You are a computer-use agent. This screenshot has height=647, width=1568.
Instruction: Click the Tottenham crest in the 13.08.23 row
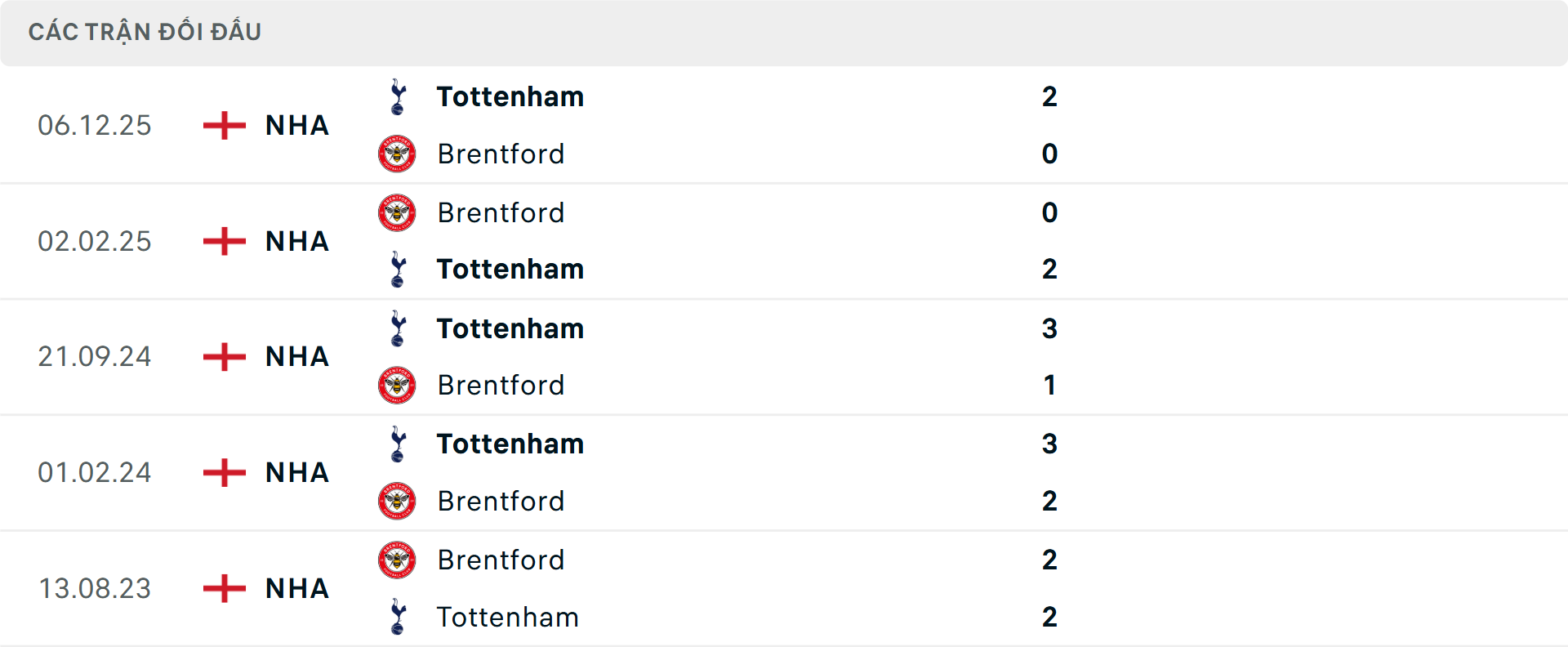(x=398, y=617)
